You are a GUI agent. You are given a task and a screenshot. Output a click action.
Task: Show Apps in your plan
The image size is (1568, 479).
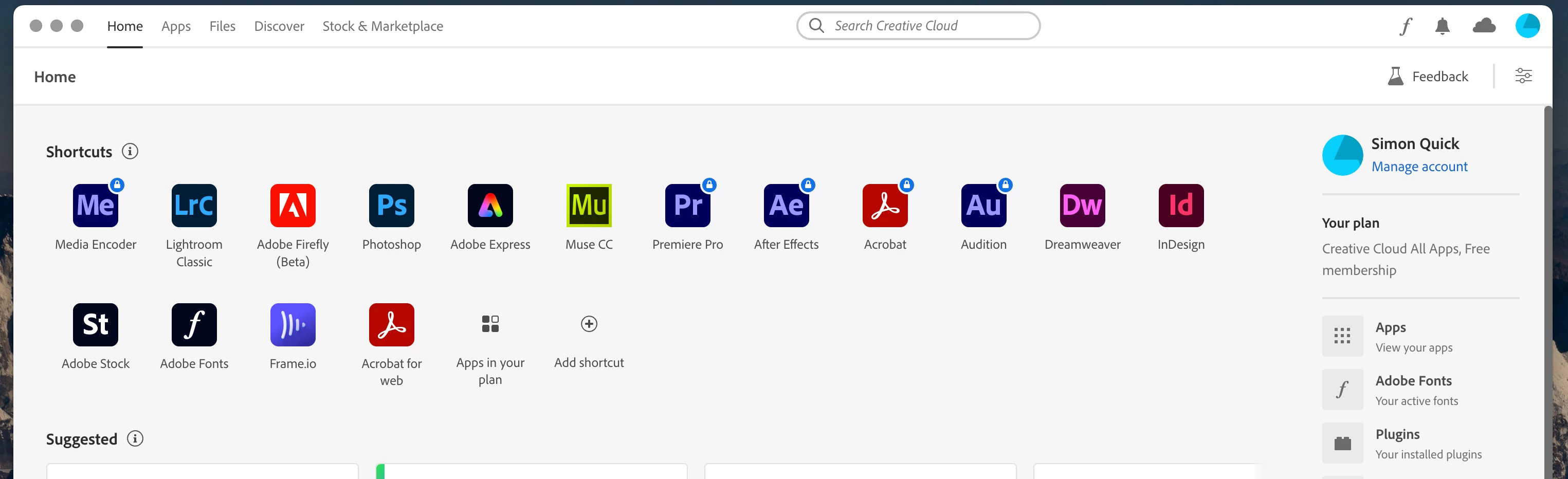490,324
